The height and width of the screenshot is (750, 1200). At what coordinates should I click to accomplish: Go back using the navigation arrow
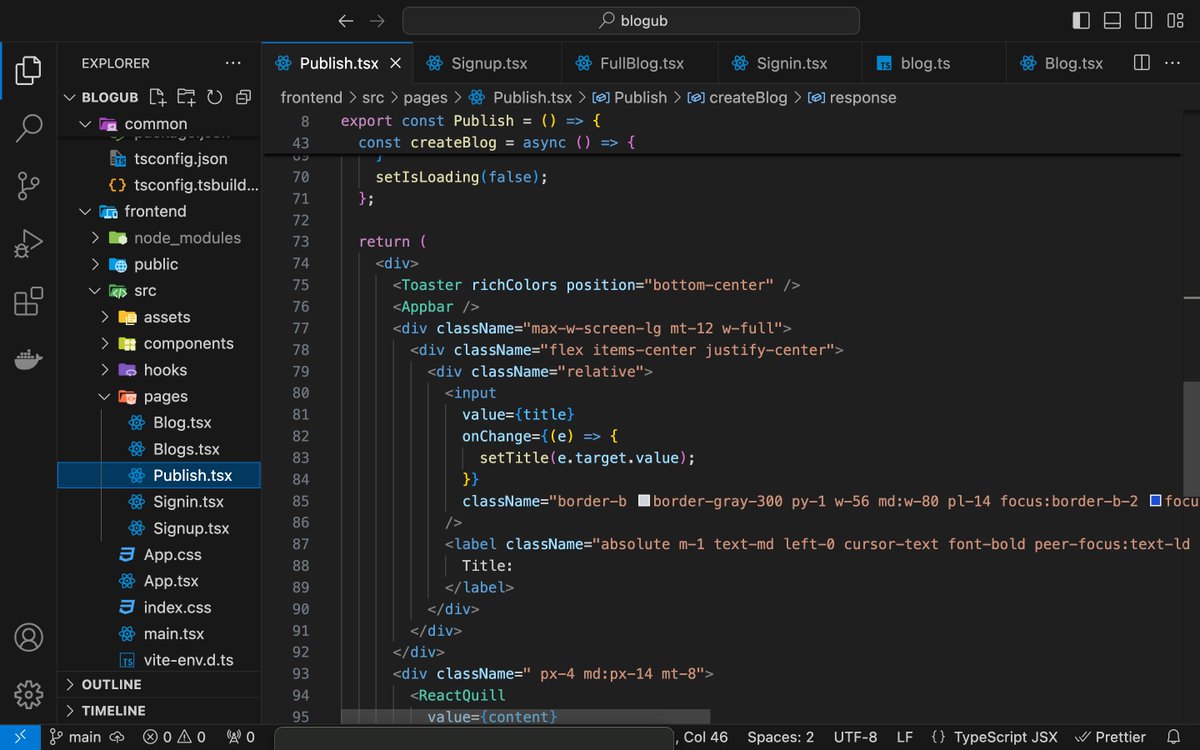346,20
